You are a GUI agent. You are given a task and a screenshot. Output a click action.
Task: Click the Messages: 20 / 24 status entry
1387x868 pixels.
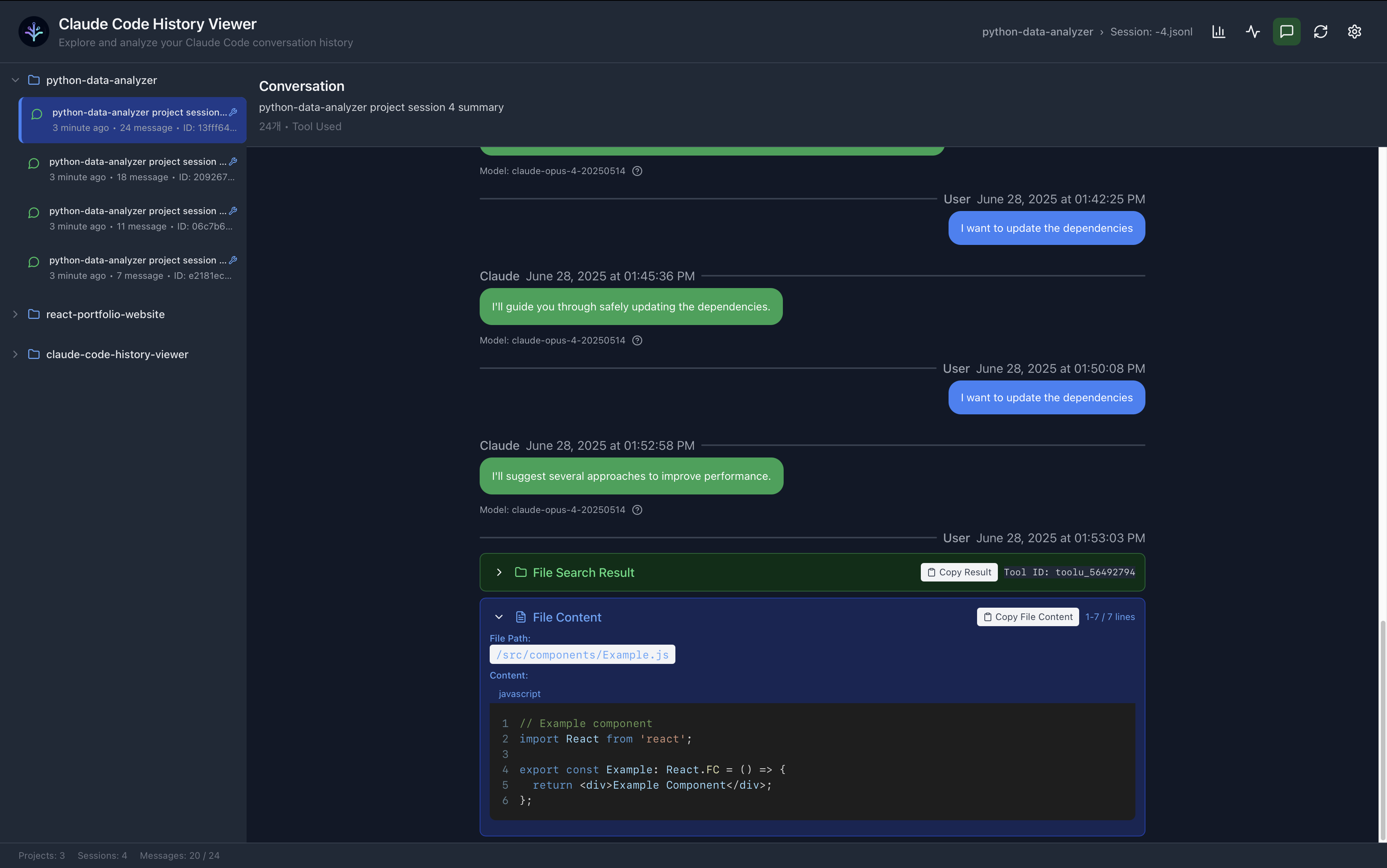179,855
